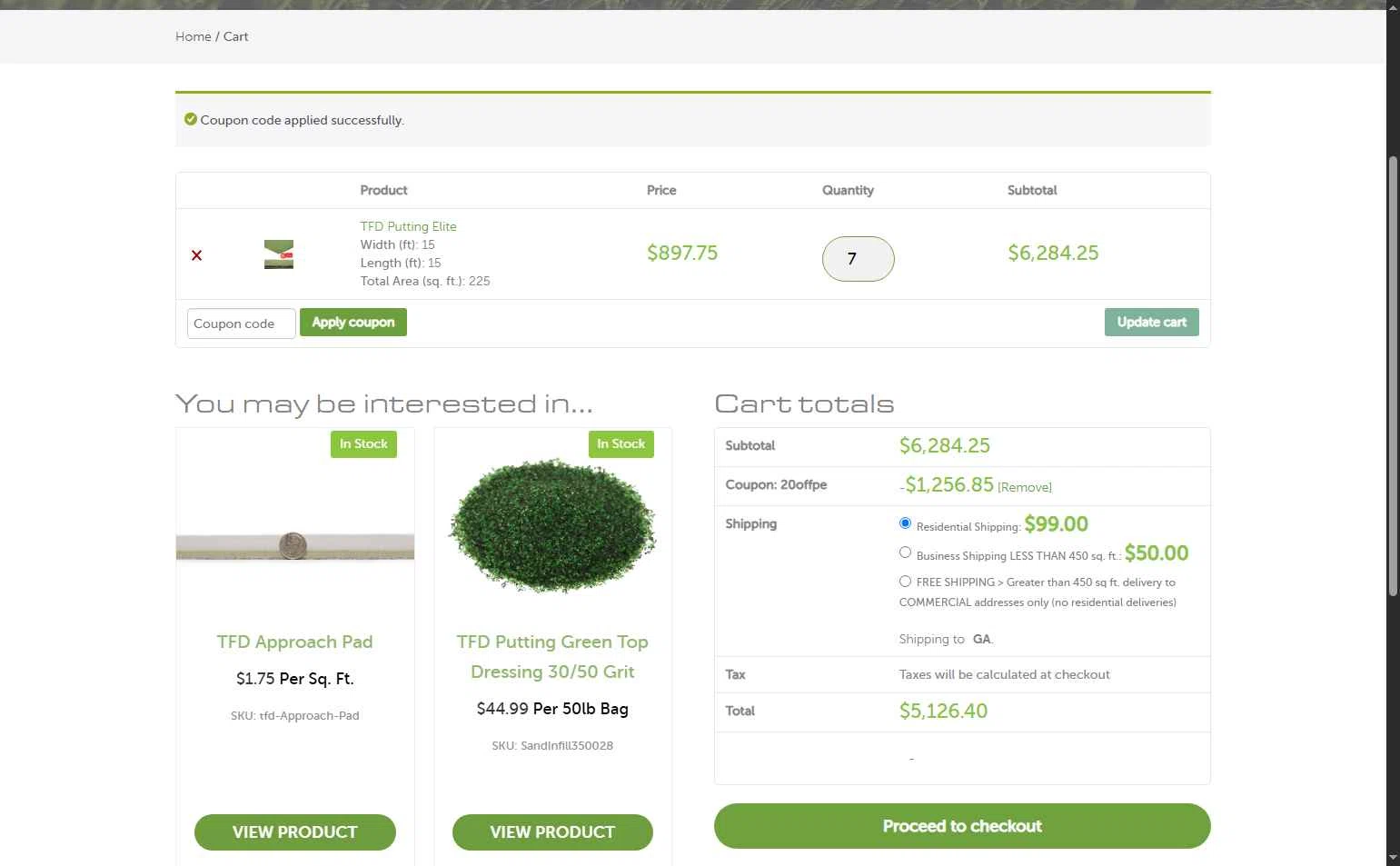The width and height of the screenshot is (1400, 866).
Task: Click the quantity field showing 7
Action: tap(858, 259)
